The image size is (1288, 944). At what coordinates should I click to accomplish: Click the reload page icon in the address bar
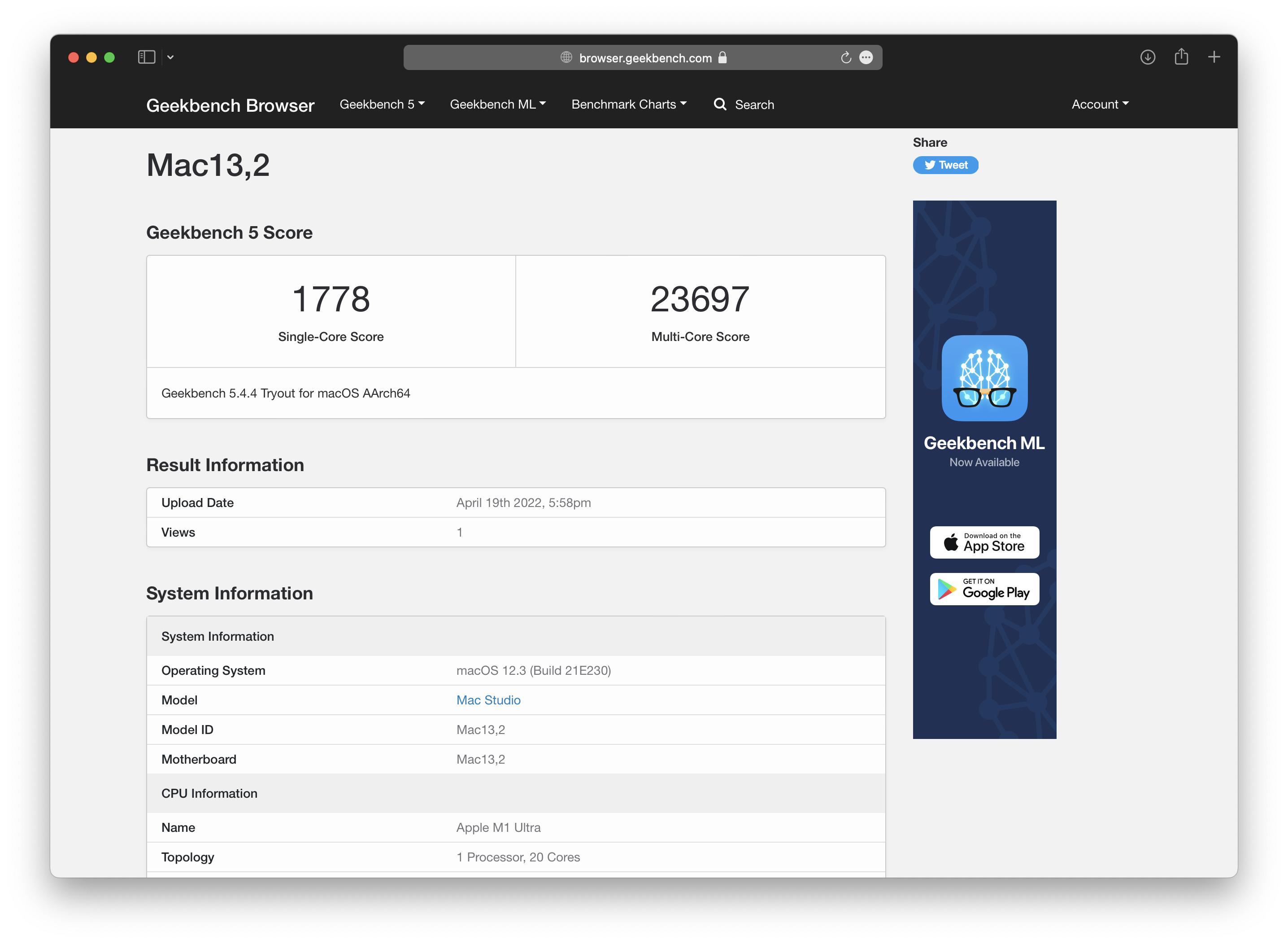click(x=845, y=58)
